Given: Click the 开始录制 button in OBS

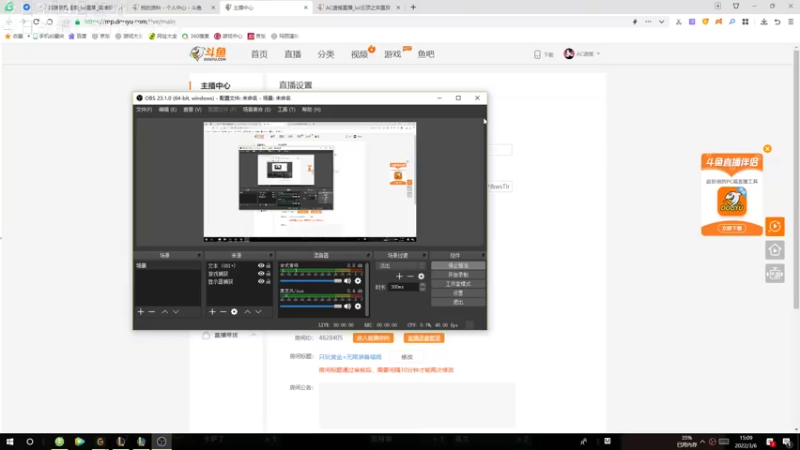Looking at the screenshot, I should click(458, 275).
